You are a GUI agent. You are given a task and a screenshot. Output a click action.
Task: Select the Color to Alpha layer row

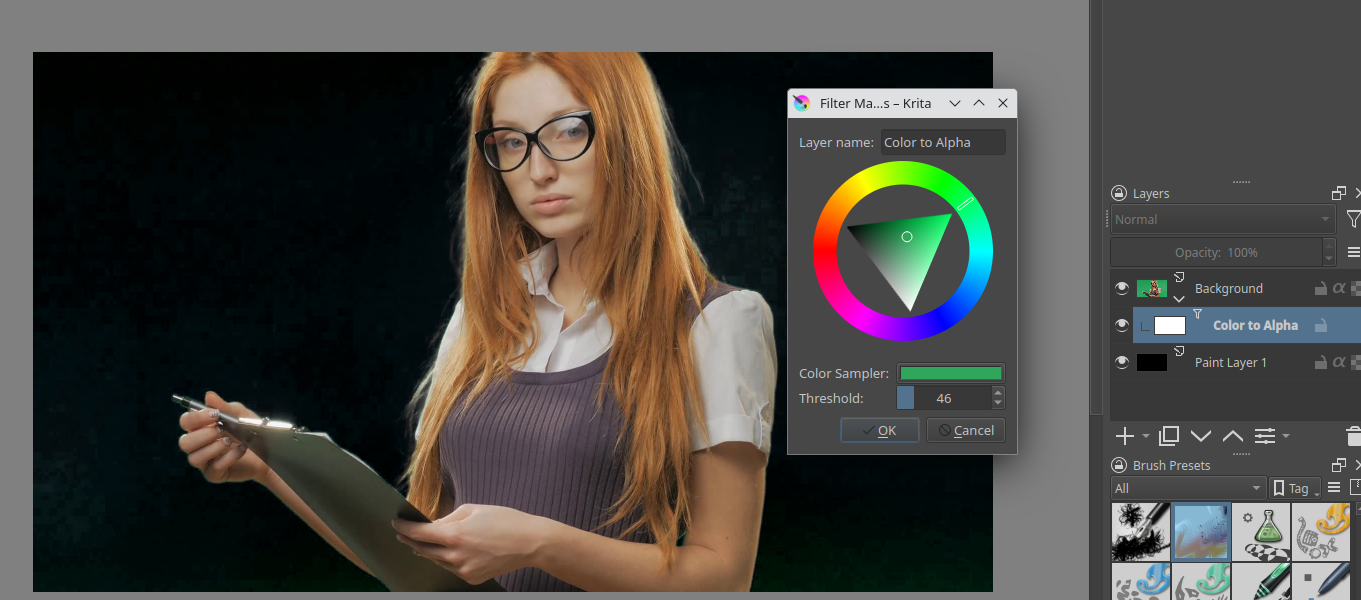1247,325
